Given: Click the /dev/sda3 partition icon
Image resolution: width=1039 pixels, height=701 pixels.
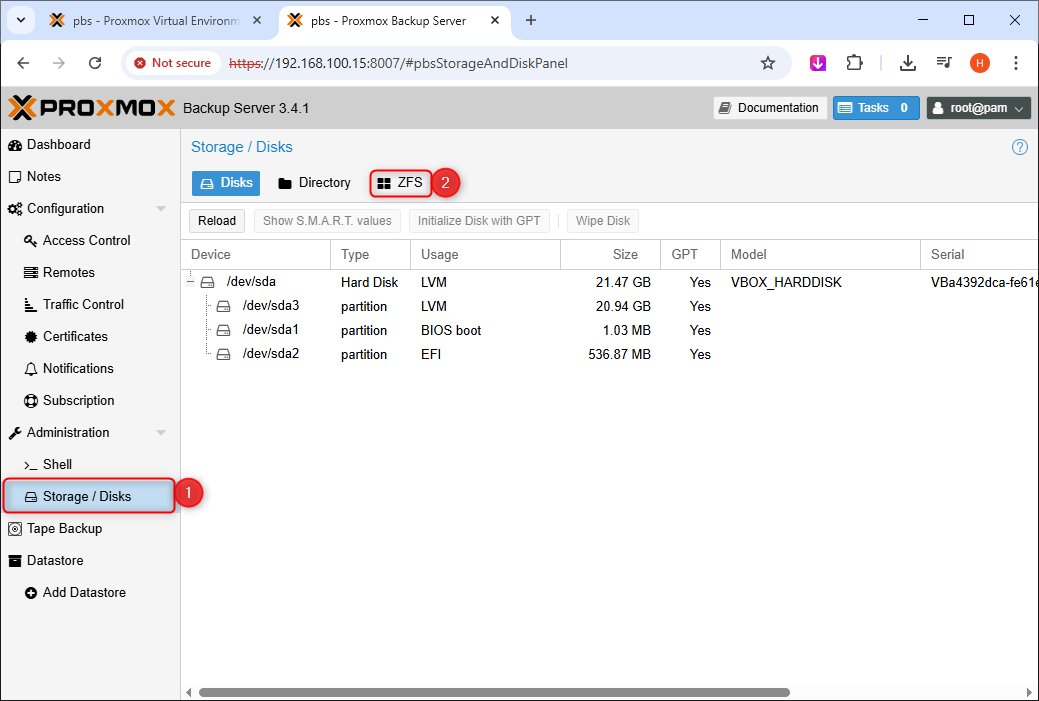Looking at the screenshot, I should point(223,306).
